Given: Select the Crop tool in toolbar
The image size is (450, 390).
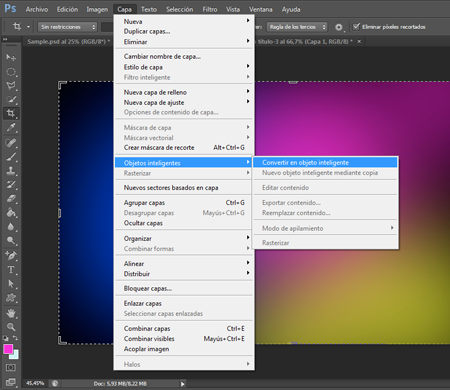Looking at the screenshot, I should [x=11, y=113].
